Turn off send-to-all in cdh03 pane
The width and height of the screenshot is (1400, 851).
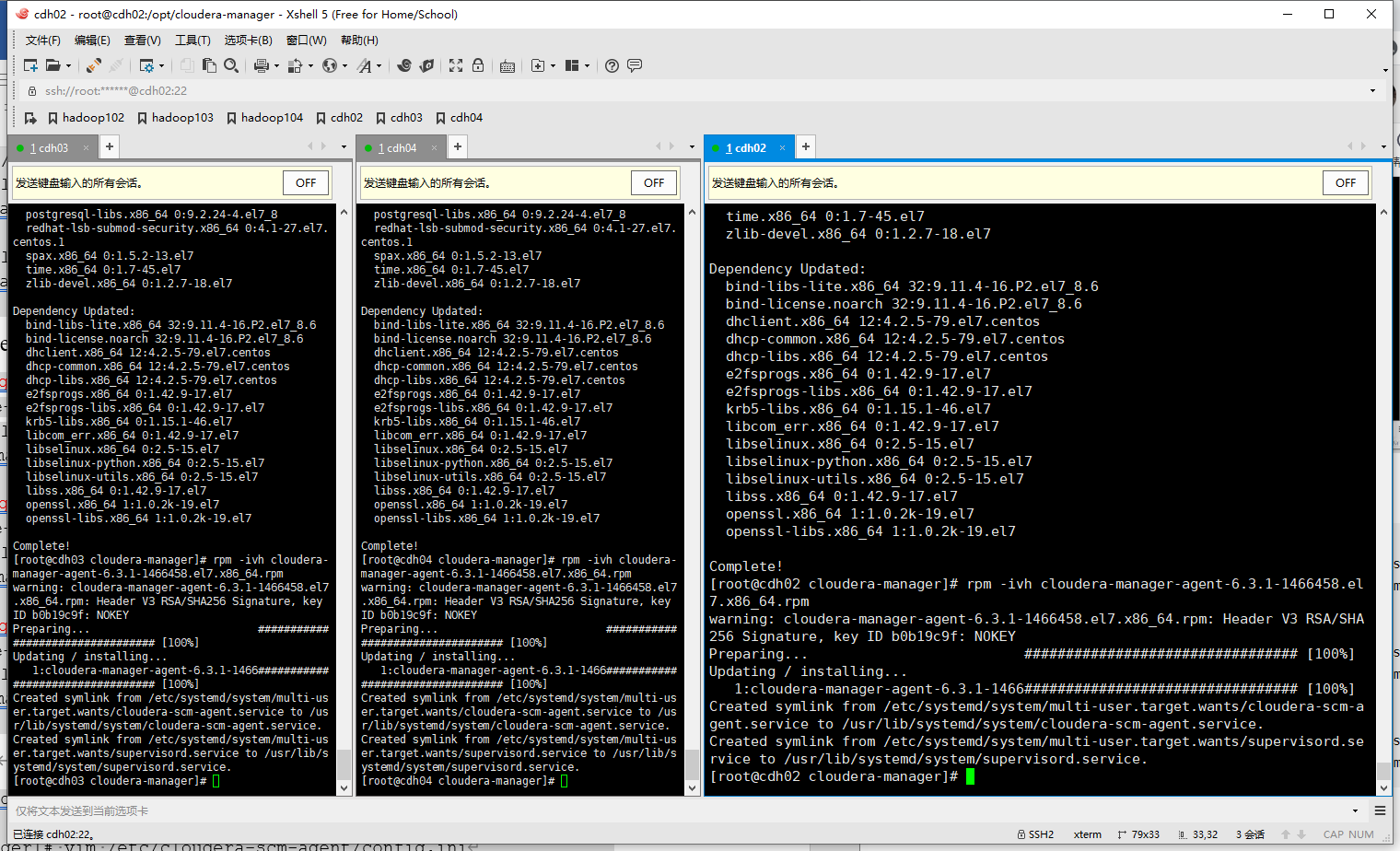(x=306, y=182)
